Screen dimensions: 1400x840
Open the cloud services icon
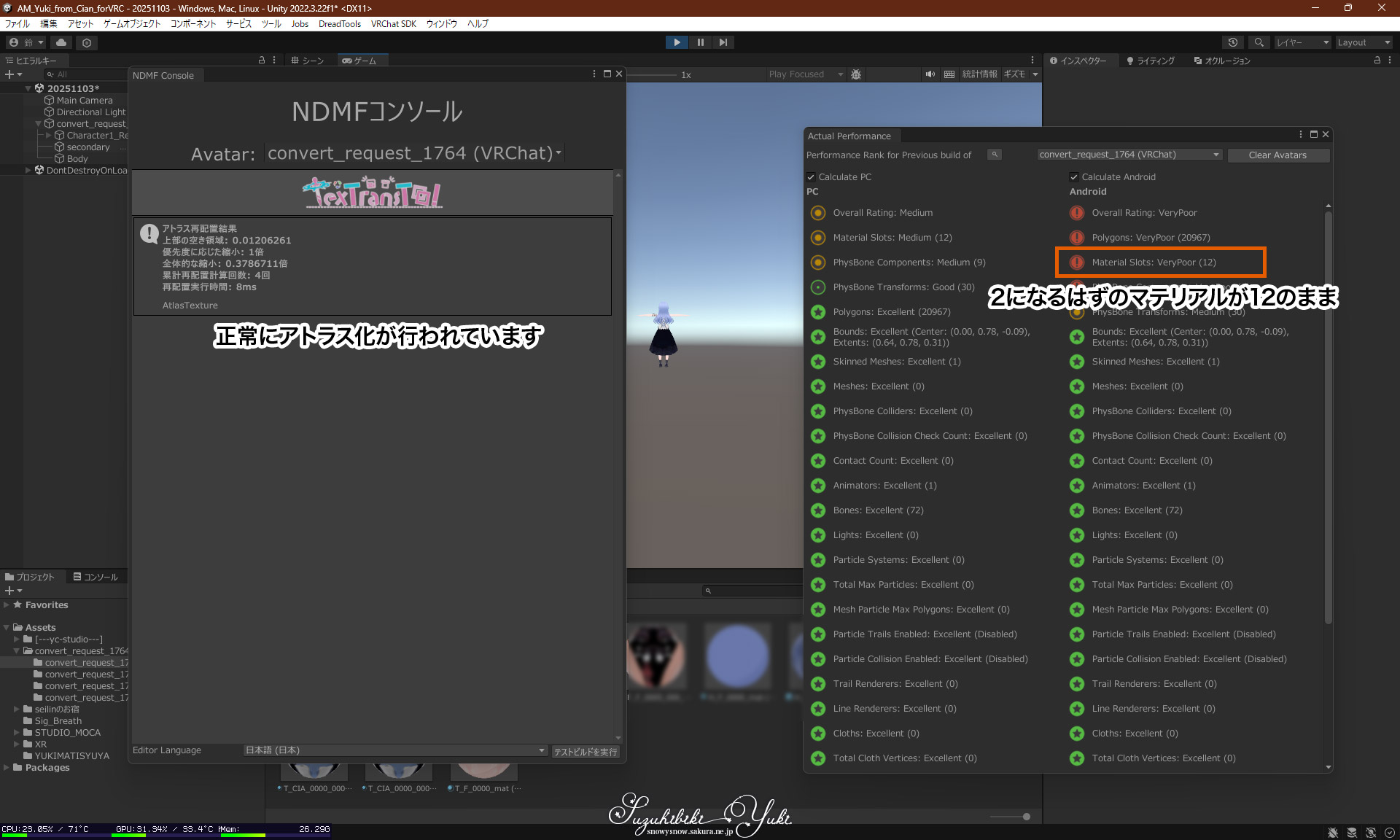pos(61,42)
